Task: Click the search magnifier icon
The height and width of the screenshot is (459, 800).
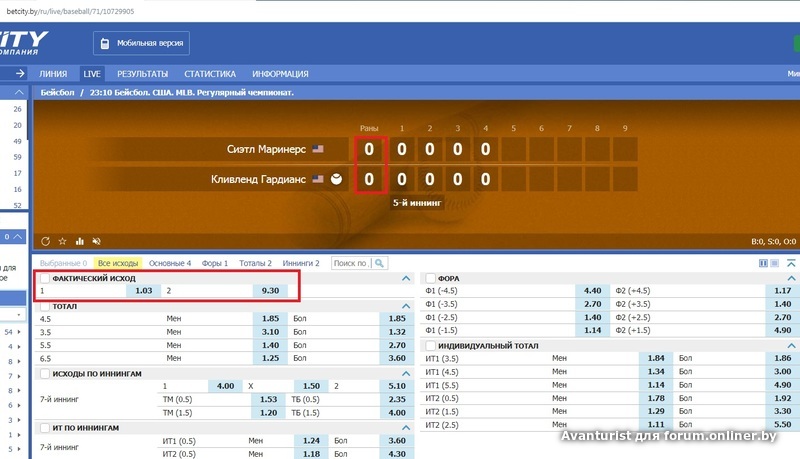Action: click(379, 263)
